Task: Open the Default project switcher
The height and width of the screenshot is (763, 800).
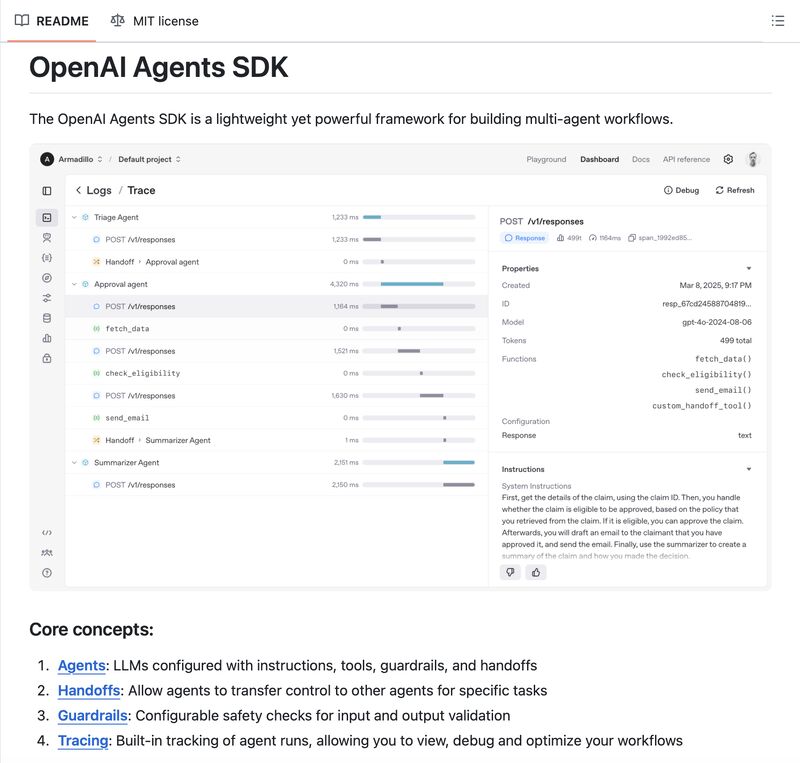Action: pyautogui.click(x=149, y=159)
